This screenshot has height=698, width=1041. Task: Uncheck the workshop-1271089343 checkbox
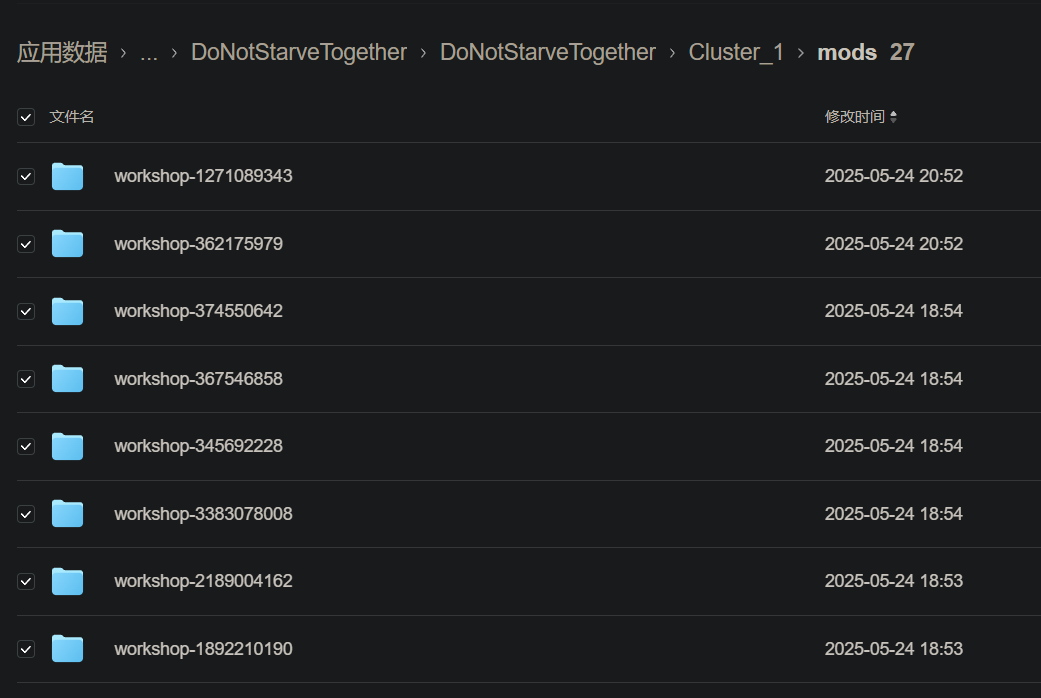pos(26,177)
